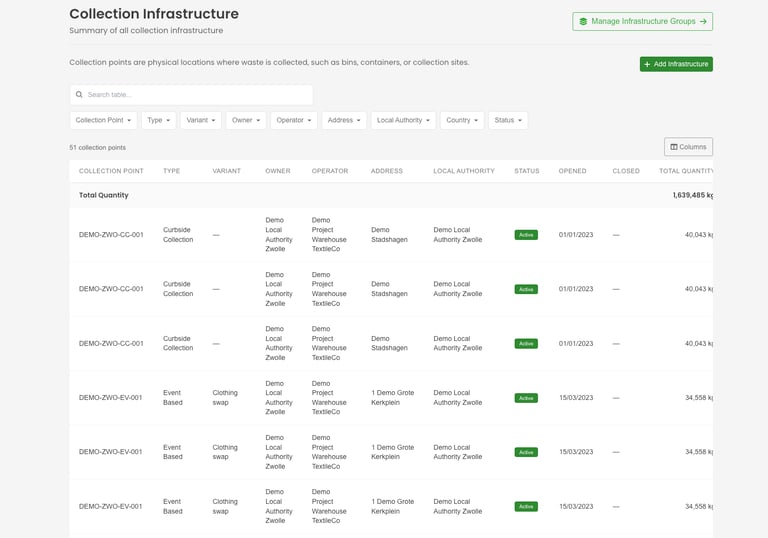Open the Owner filter dropdown

pyautogui.click(x=245, y=120)
